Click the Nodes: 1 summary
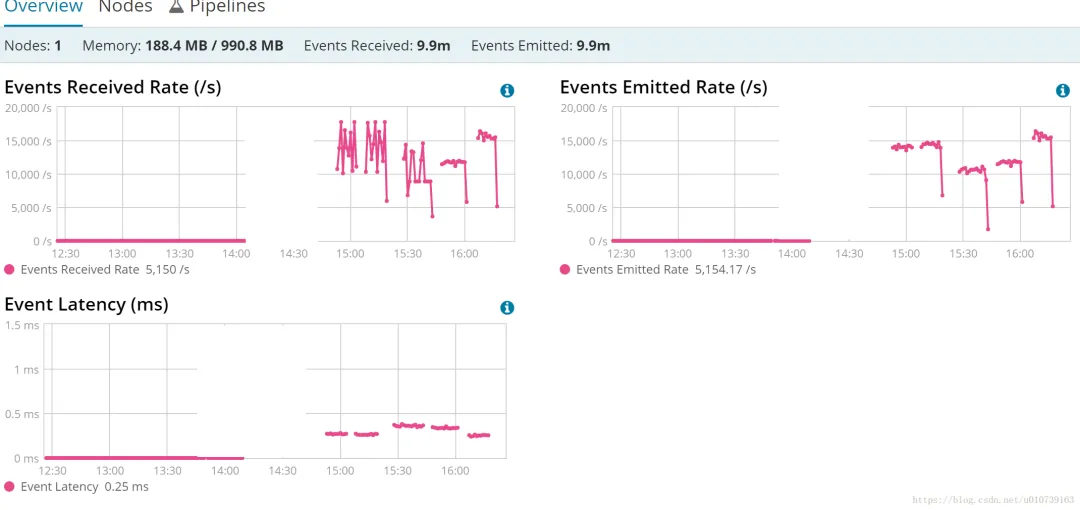The width and height of the screenshot is (1080, 510). (33, 46)
